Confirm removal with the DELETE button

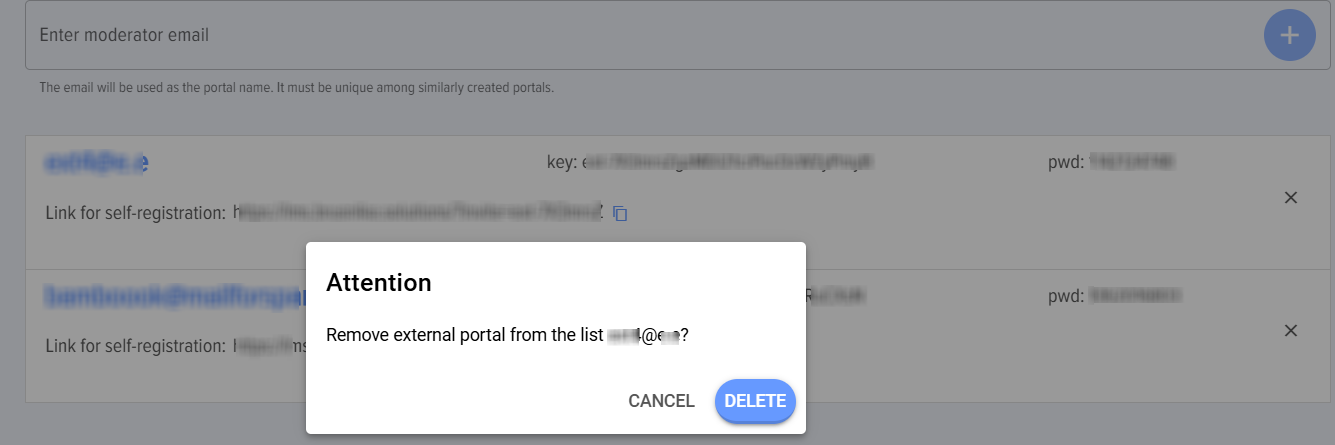755,401
